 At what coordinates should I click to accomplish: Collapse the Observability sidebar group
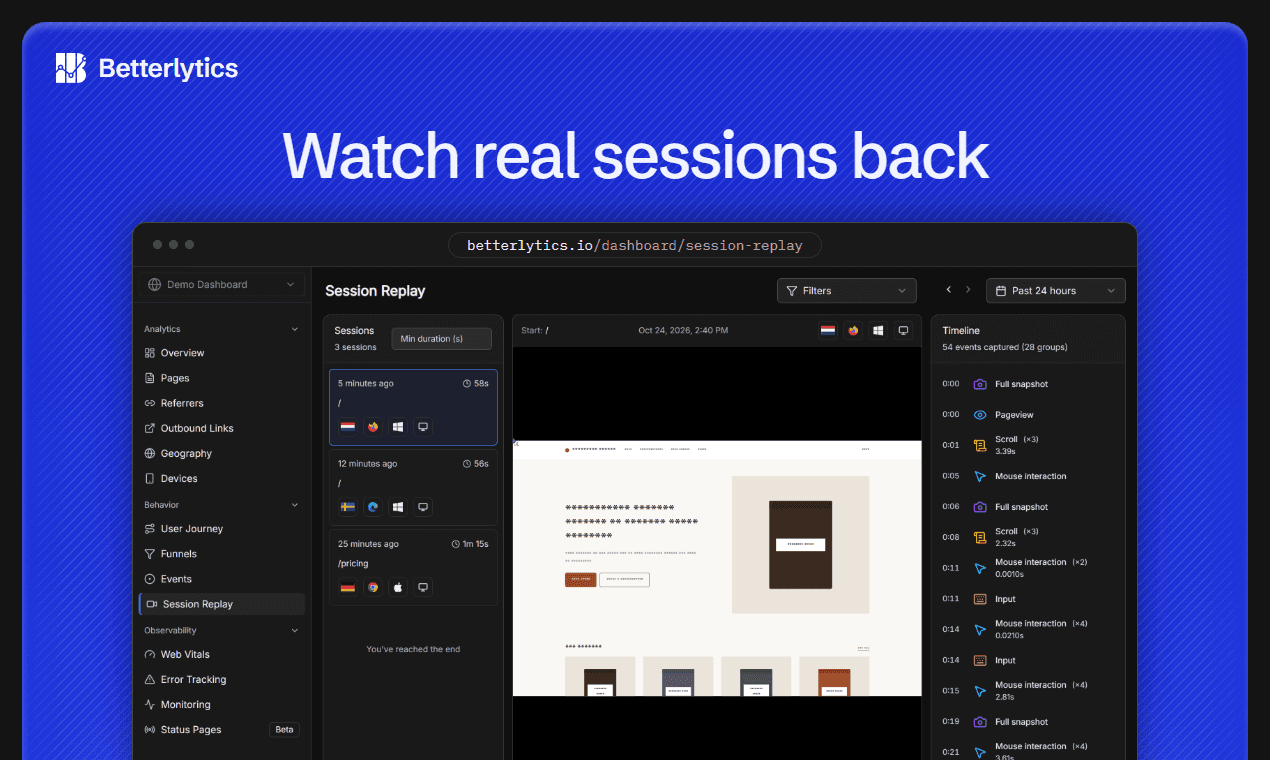point(294,631)
